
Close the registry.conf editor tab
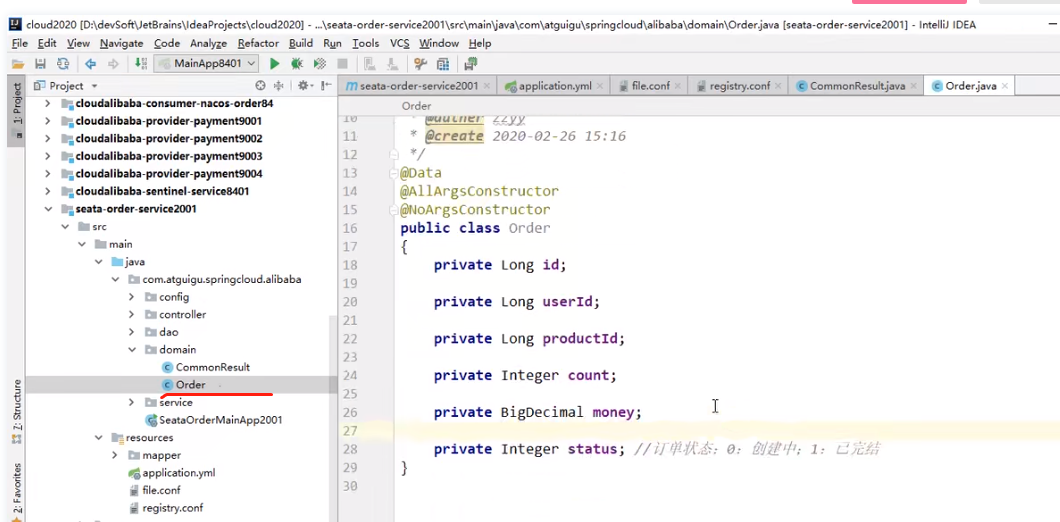[779, 86]
